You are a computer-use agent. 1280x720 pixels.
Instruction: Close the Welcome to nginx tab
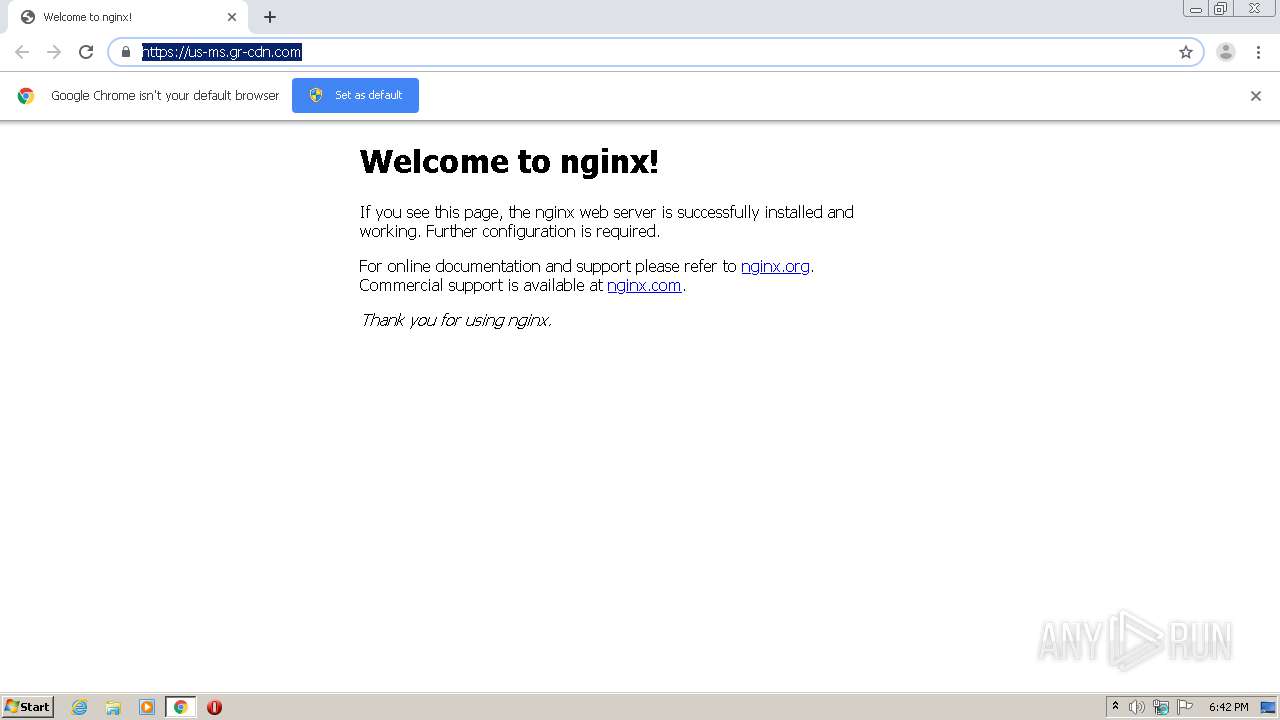point(232,17)
